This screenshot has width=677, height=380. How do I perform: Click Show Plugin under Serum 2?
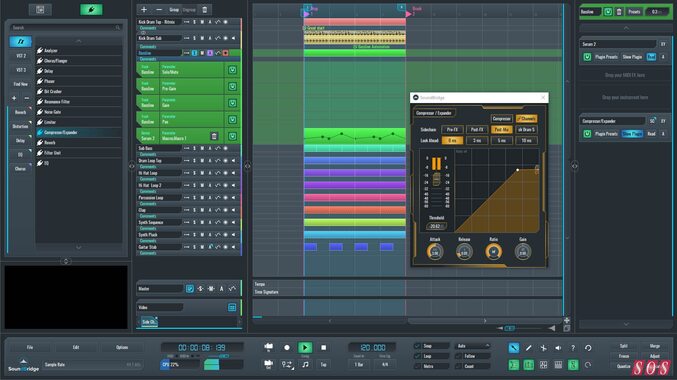pyautogui.click(x=632, y=57)
